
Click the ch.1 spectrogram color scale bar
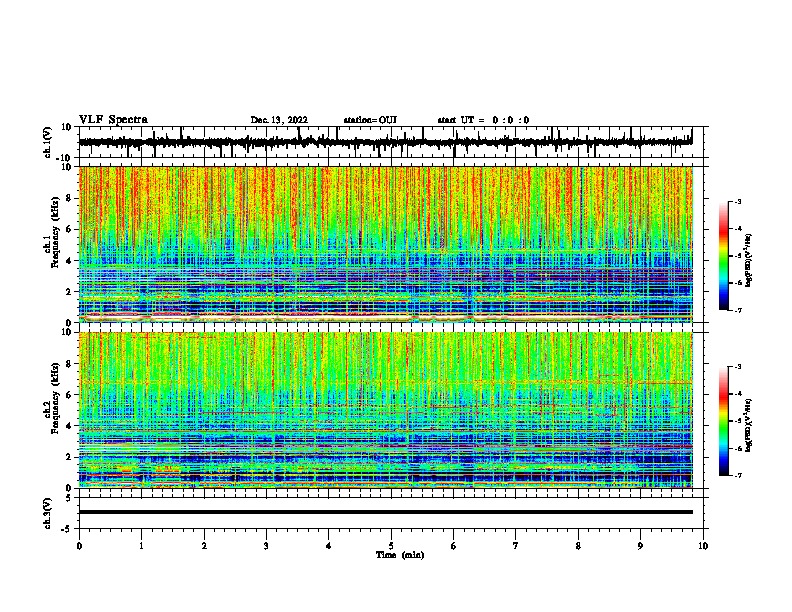click(724, 256)
